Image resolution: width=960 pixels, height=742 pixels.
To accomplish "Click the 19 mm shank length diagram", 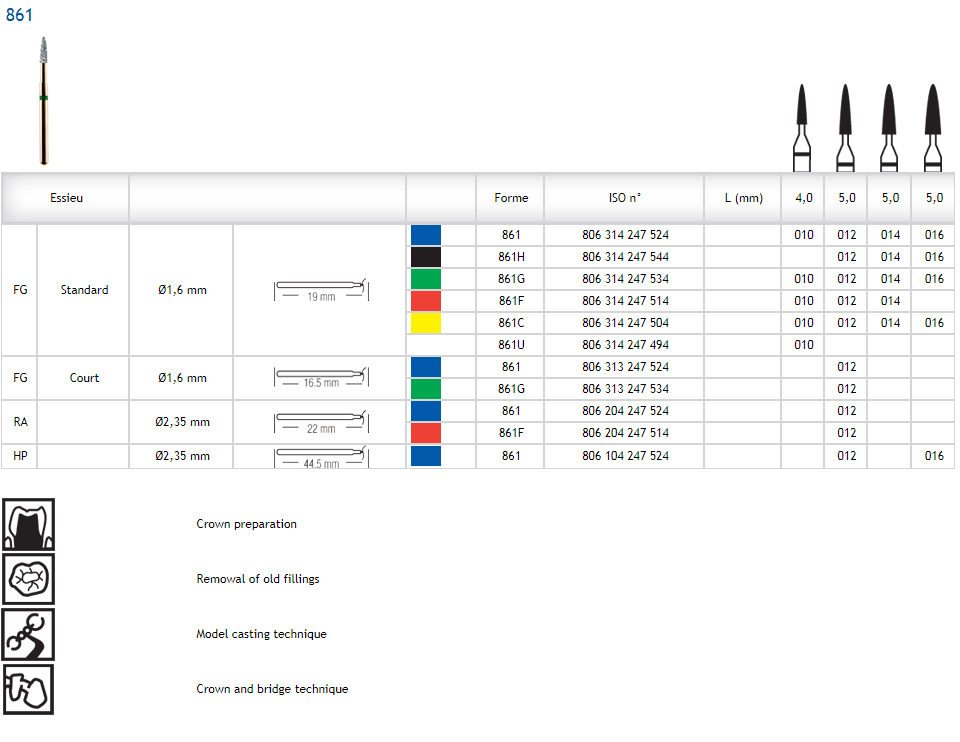I will [321, 291].
